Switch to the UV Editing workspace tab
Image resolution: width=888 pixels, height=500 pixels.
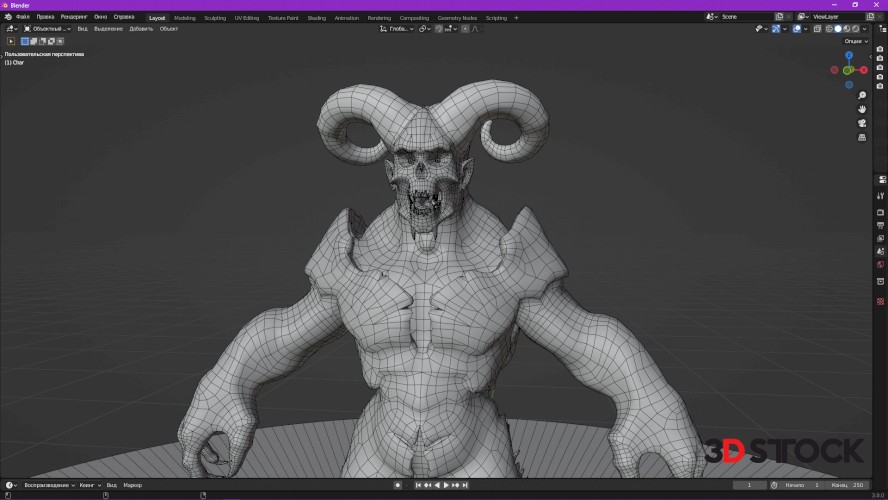pyautogui.click(x=247, y=18)
